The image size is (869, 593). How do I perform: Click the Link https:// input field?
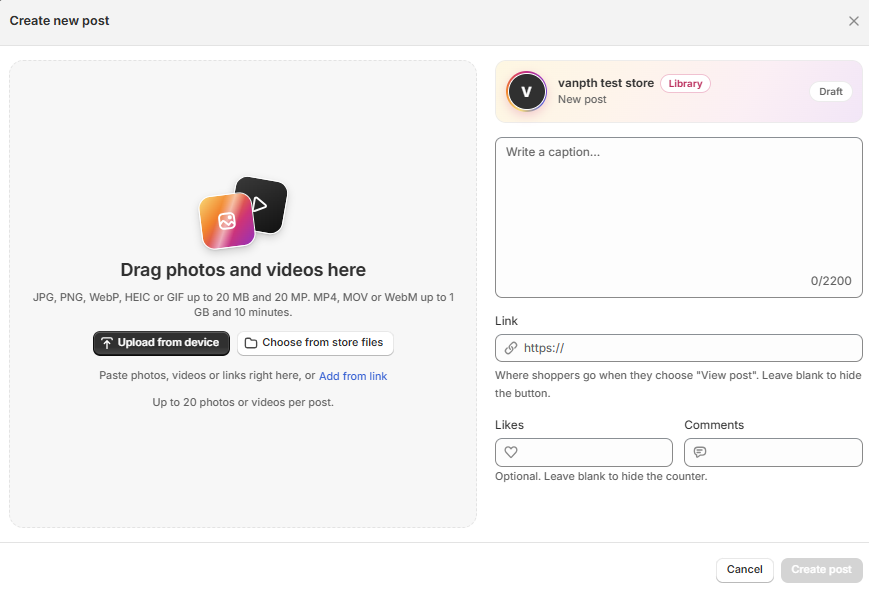tap(678, 348)
